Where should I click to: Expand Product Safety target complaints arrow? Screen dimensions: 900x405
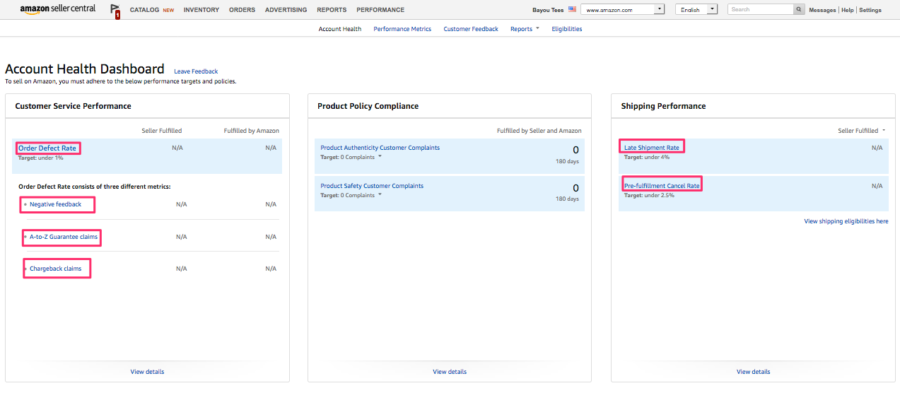[x=380, y=195]
